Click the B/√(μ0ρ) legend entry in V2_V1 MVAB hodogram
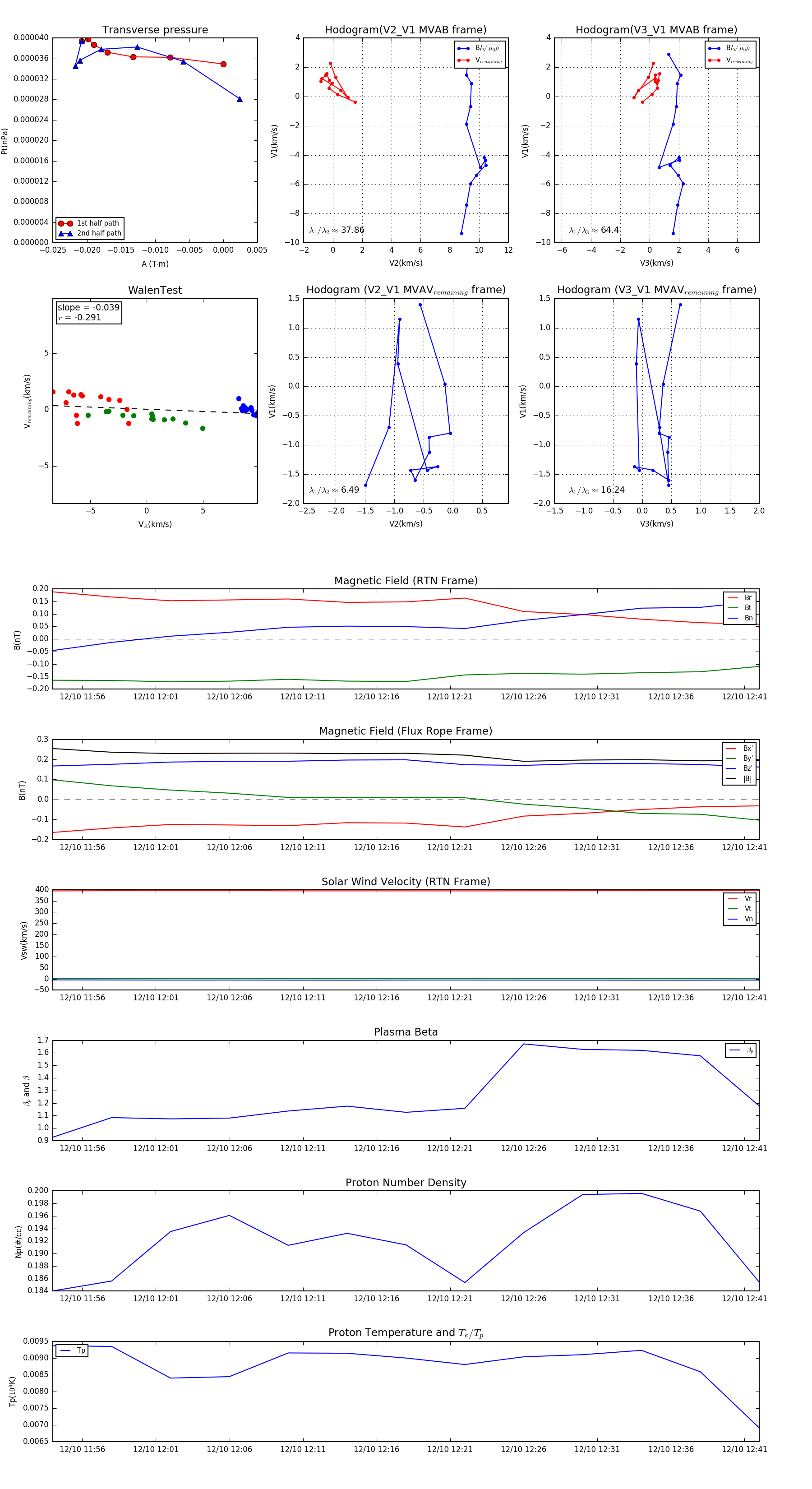 coord(479,49)
